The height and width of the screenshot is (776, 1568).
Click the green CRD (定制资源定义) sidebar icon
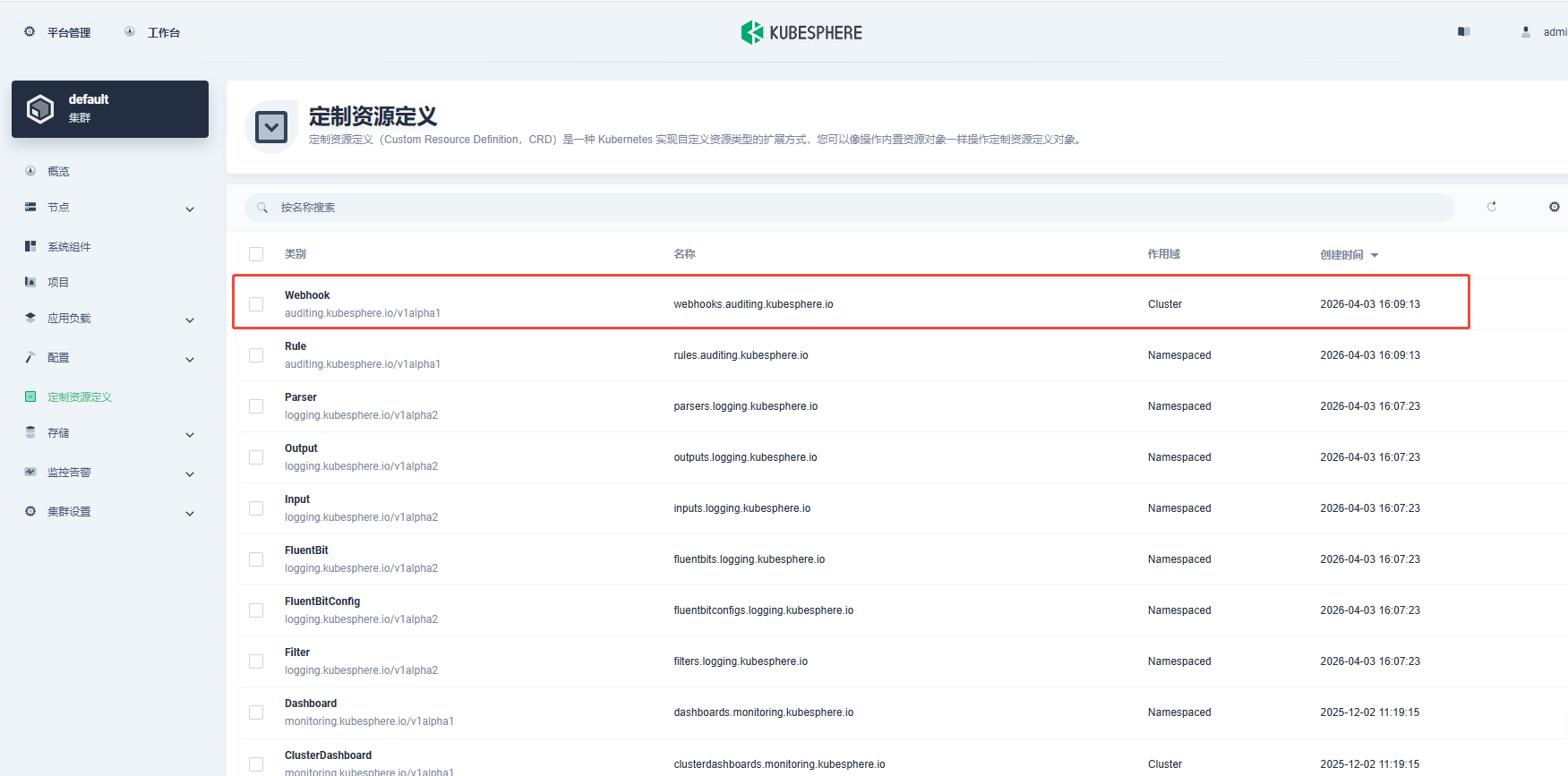(x=30, y=397)
